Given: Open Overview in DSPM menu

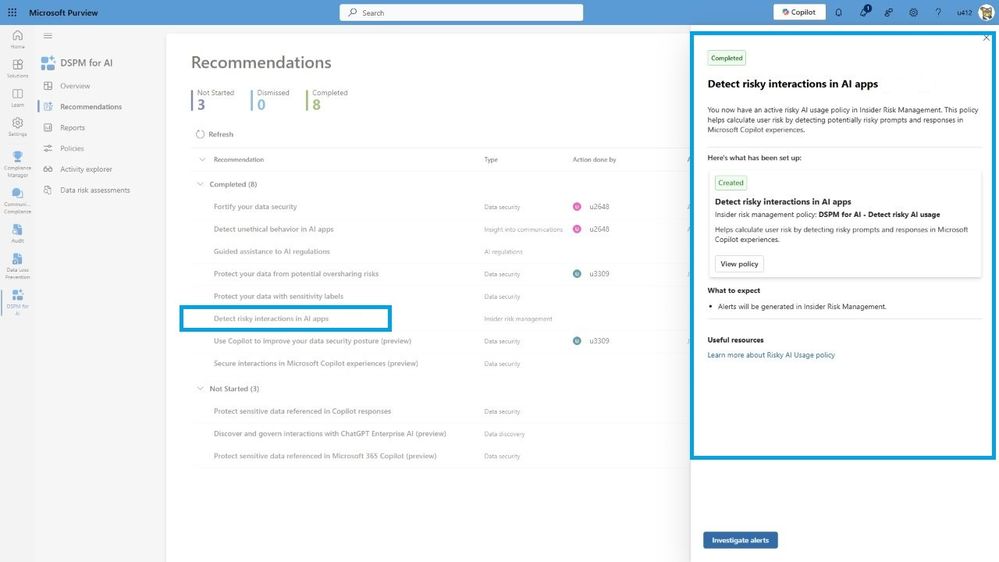Looking at the screenshot, I should [75, 85].
